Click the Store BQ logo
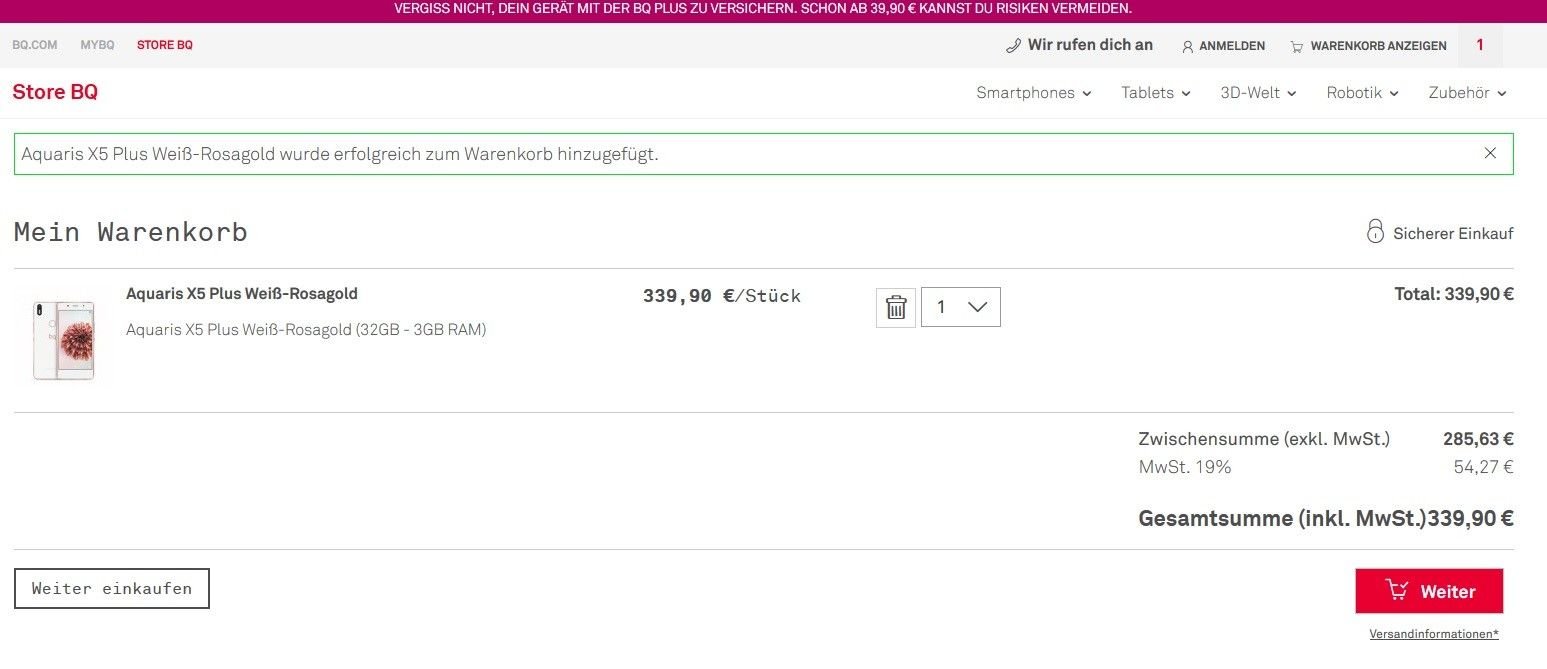 pos(55,92)
